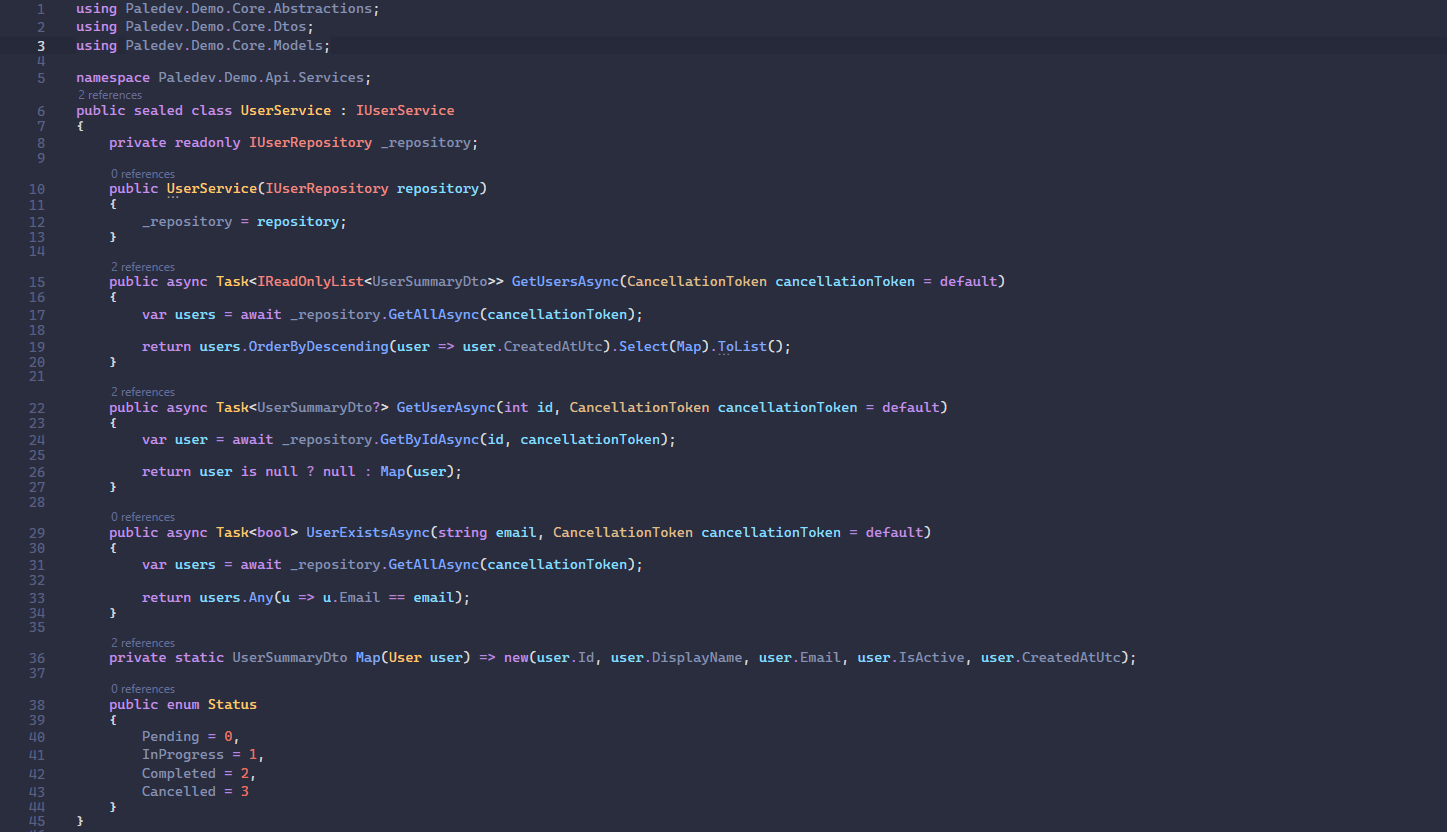Click the new keyword in the Map method
This screenshot has height=832, width=1447.
coord(516,658)
